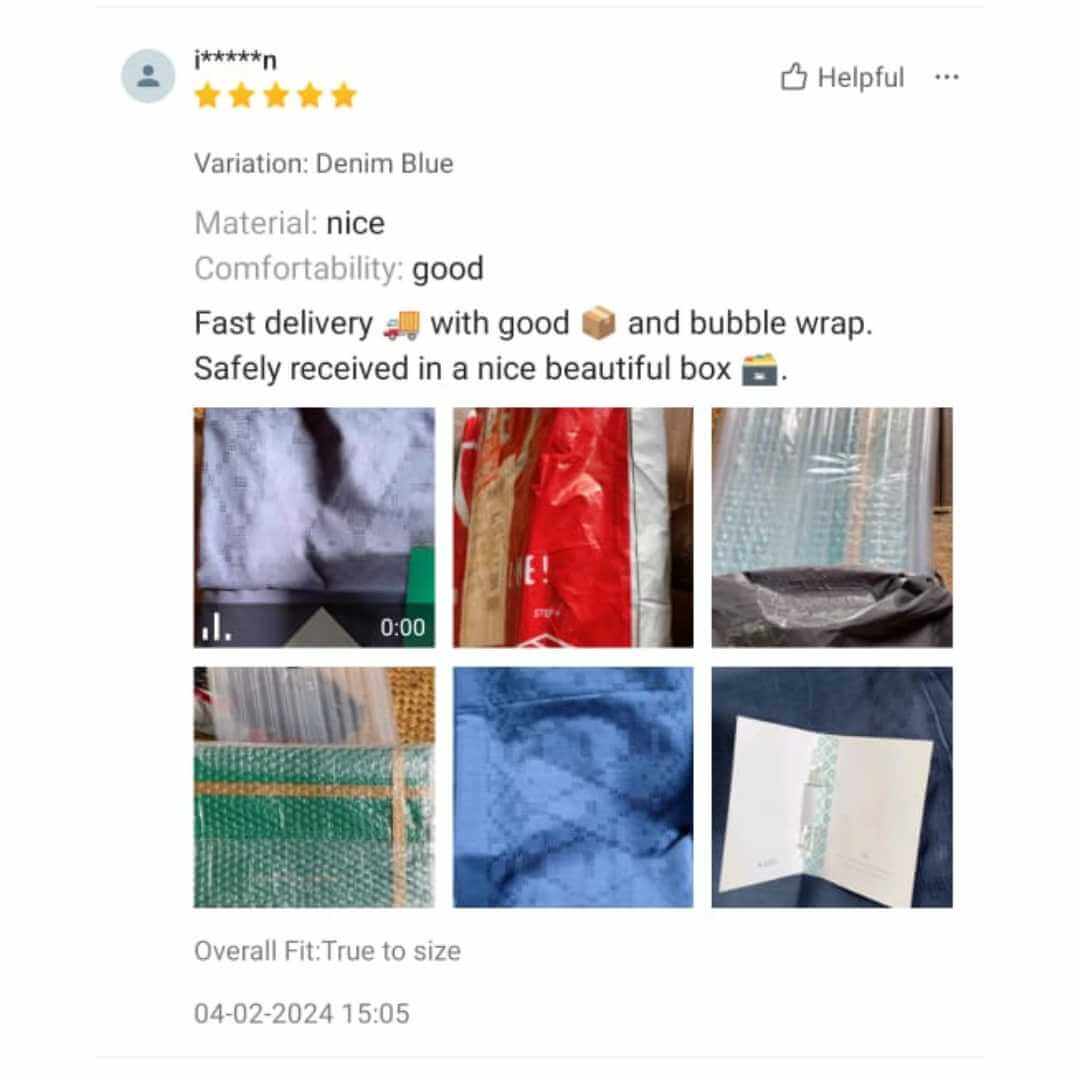The height and width of the screenshot is (1080, 1080).
Task: Click the third yellow rating star
Action: (276, 96)
